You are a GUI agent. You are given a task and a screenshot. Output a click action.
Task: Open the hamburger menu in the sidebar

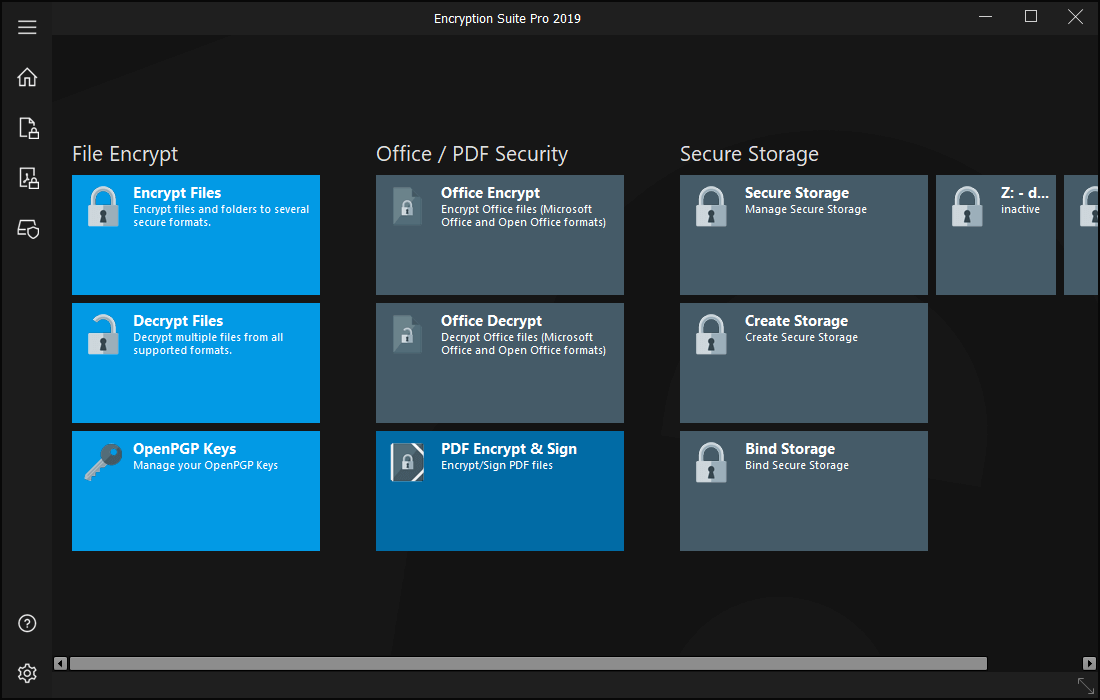tap(27, 27)
